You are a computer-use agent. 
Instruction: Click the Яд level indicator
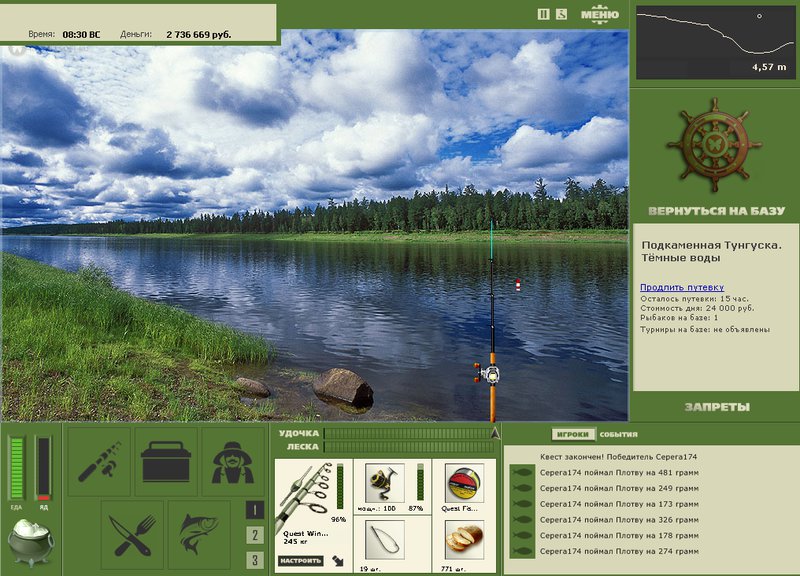tap(44, 468)
